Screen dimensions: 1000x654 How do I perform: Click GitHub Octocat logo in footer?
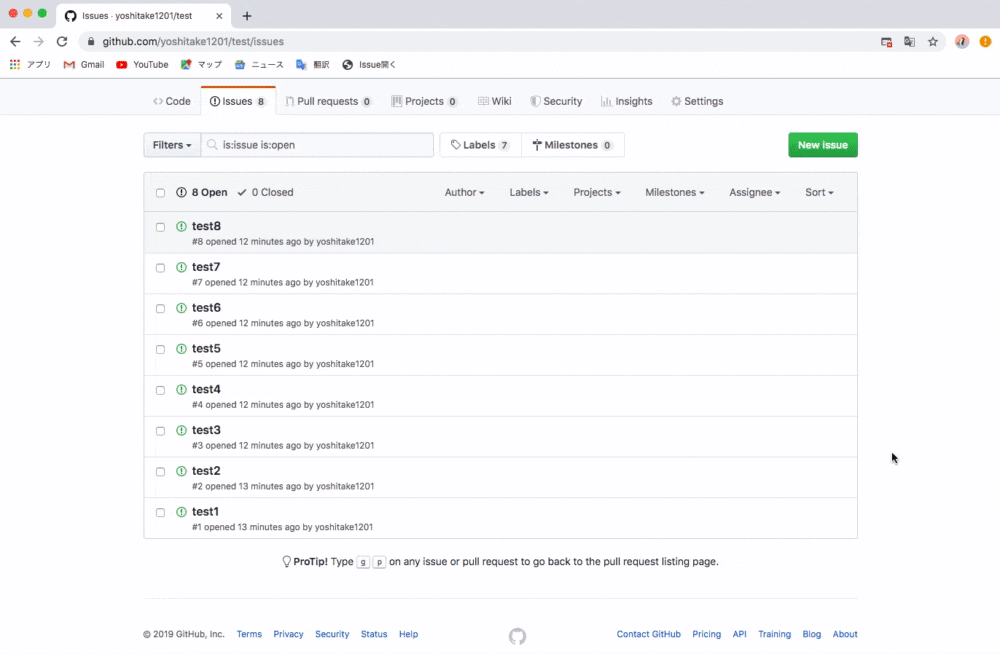(517, 635)
